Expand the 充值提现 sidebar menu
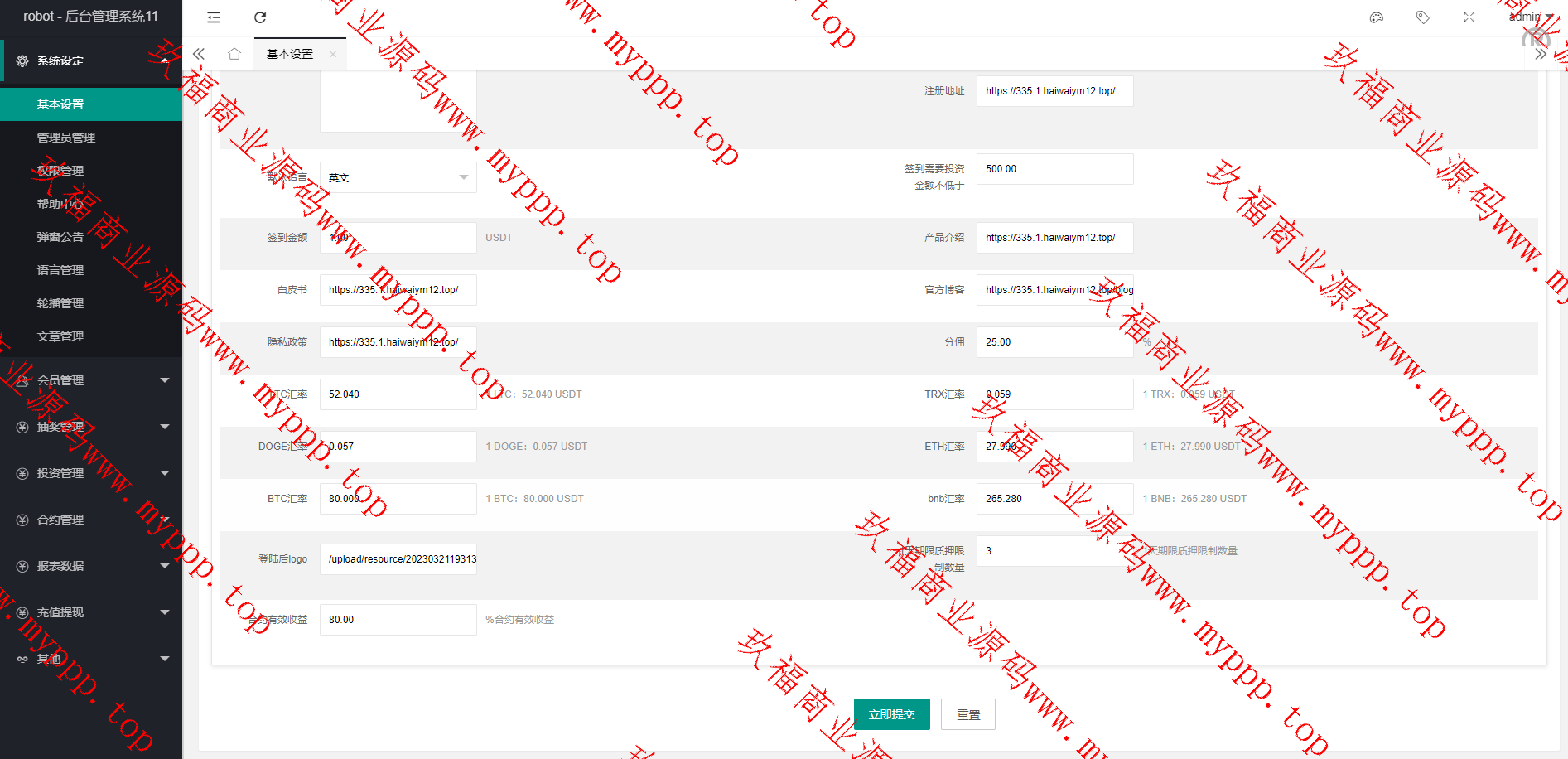 [x=91, y=612]
